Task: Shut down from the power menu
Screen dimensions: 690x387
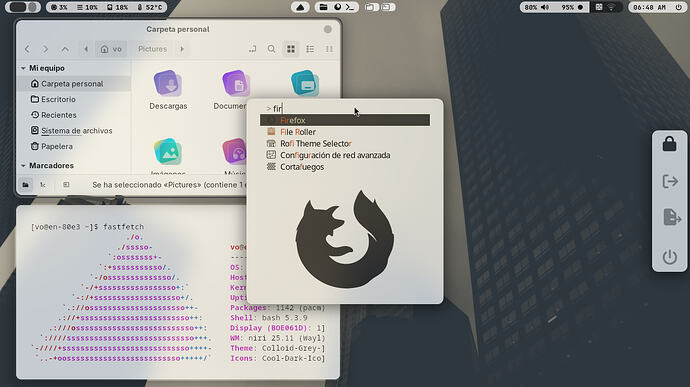Action: [669, 257]
